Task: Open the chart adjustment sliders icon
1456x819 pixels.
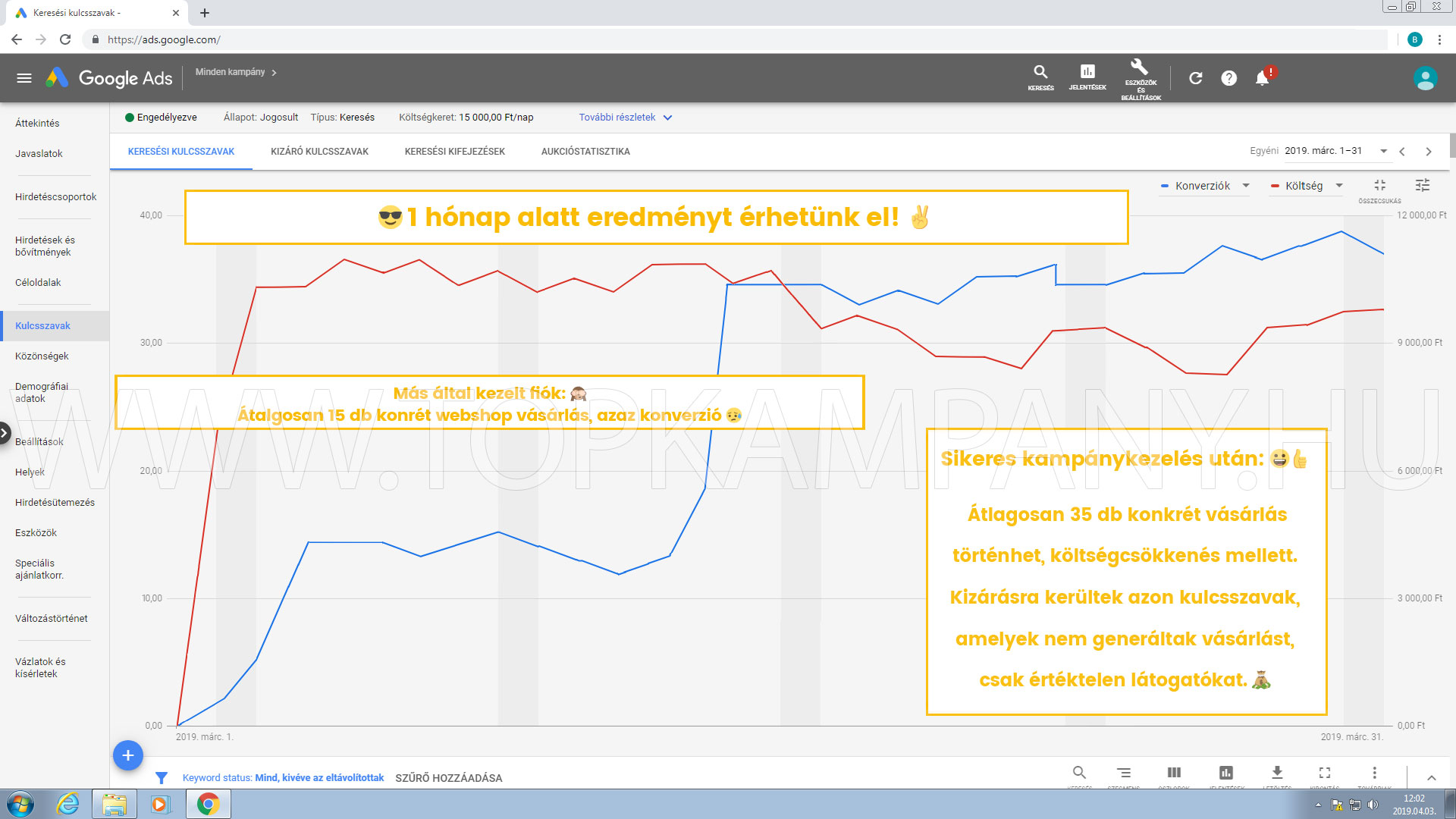Action: (x=1423, y=185)
